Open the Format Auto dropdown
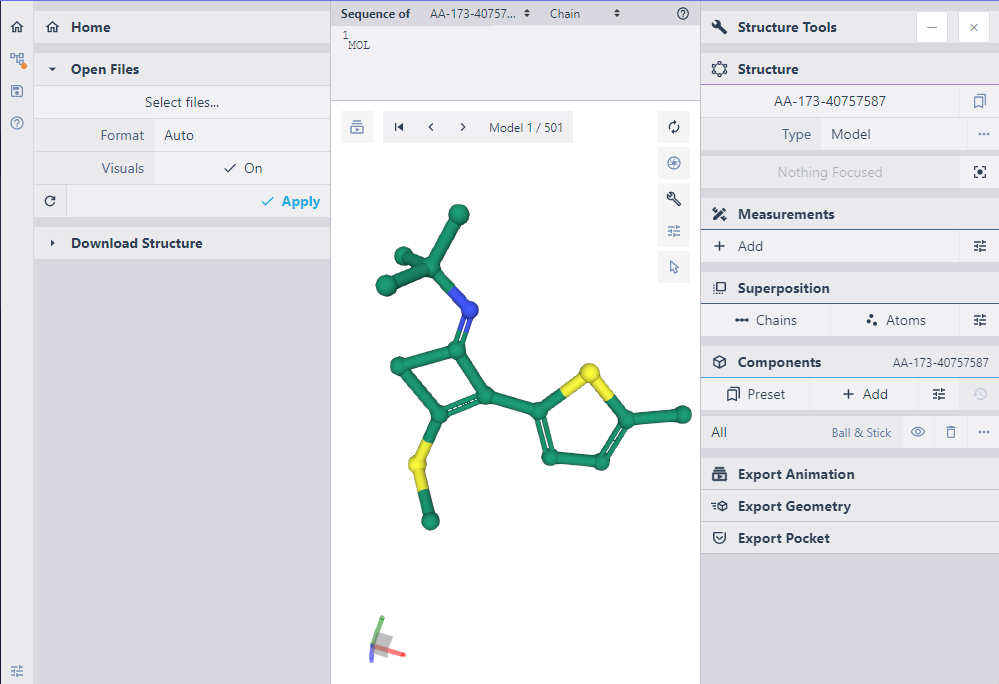The width and height of the screenshot is (999, 684). pos(242,135)
